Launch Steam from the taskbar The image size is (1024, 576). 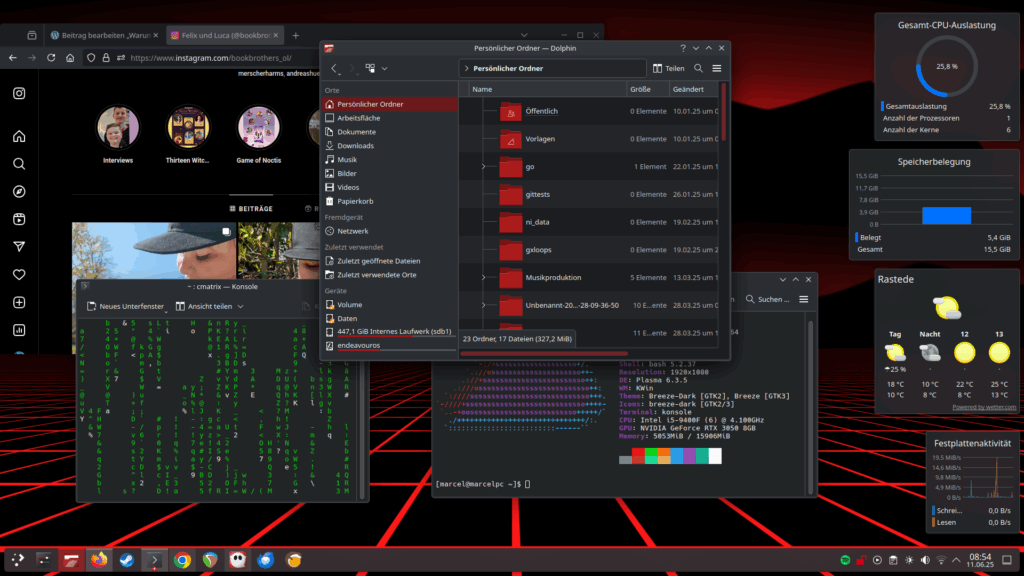coord(127,560)
